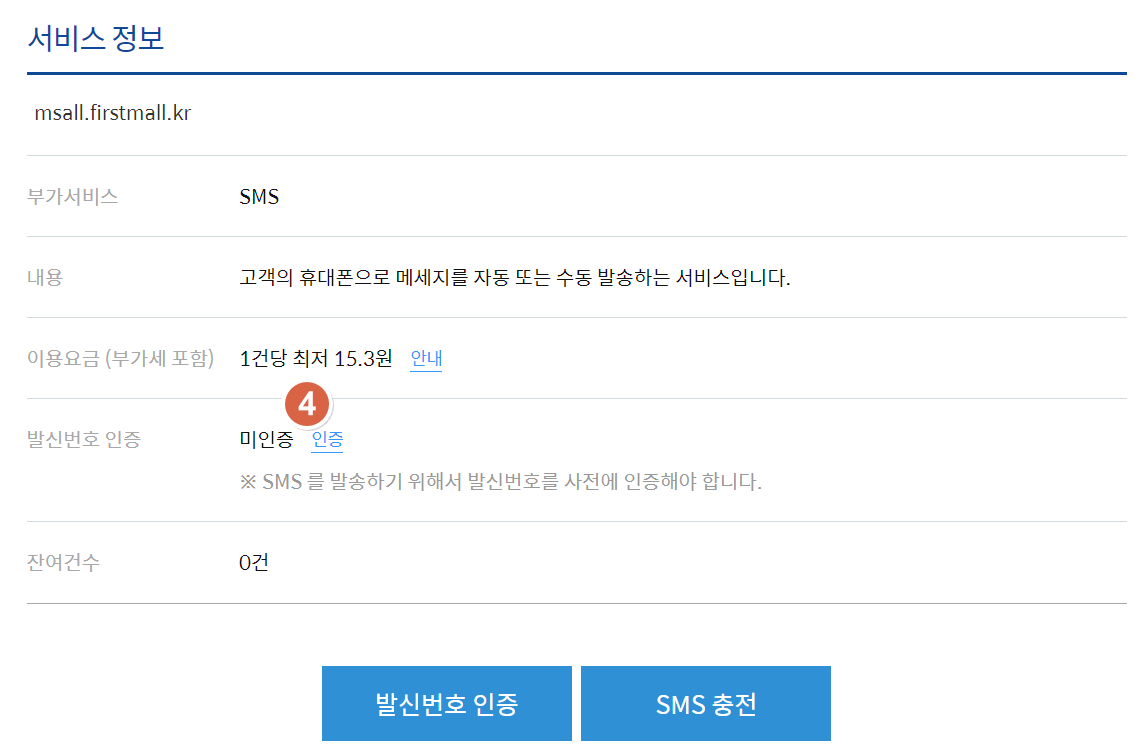Click the msall.firstmall.kr domain text

(x=112, y=113)
